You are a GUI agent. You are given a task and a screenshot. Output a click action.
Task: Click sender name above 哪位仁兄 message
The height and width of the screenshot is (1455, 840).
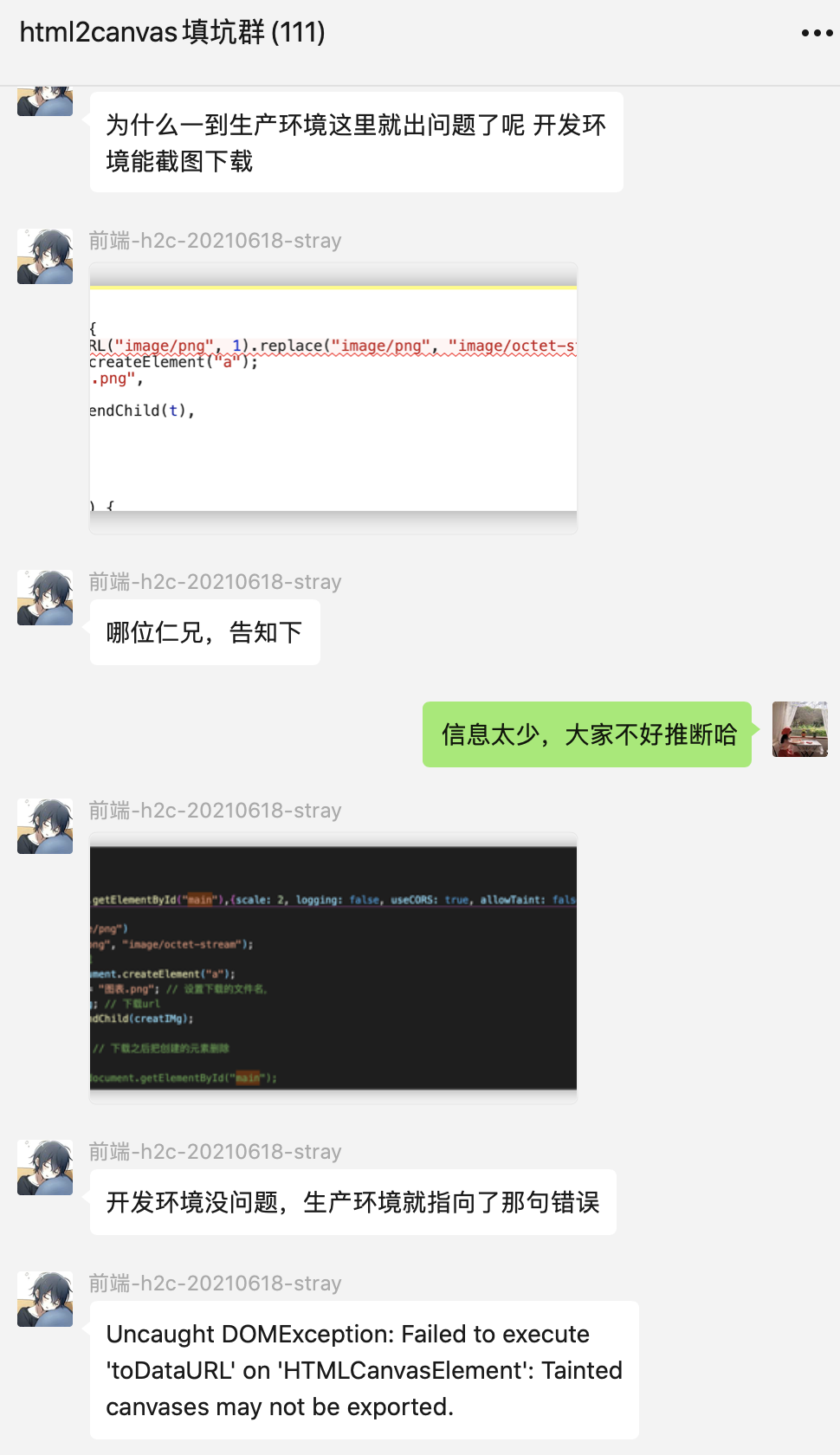[x=216, y=582]
